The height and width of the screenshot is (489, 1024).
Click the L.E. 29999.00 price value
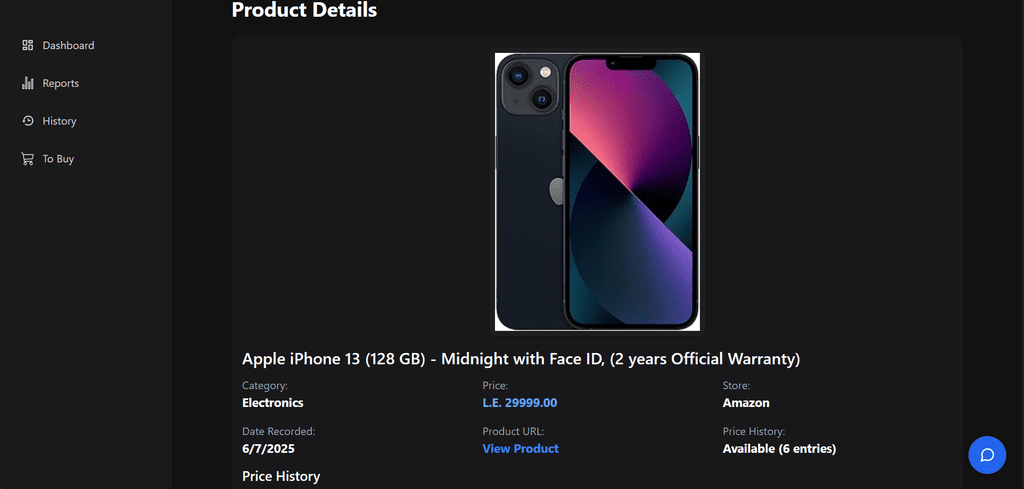(x=519, y=403)
